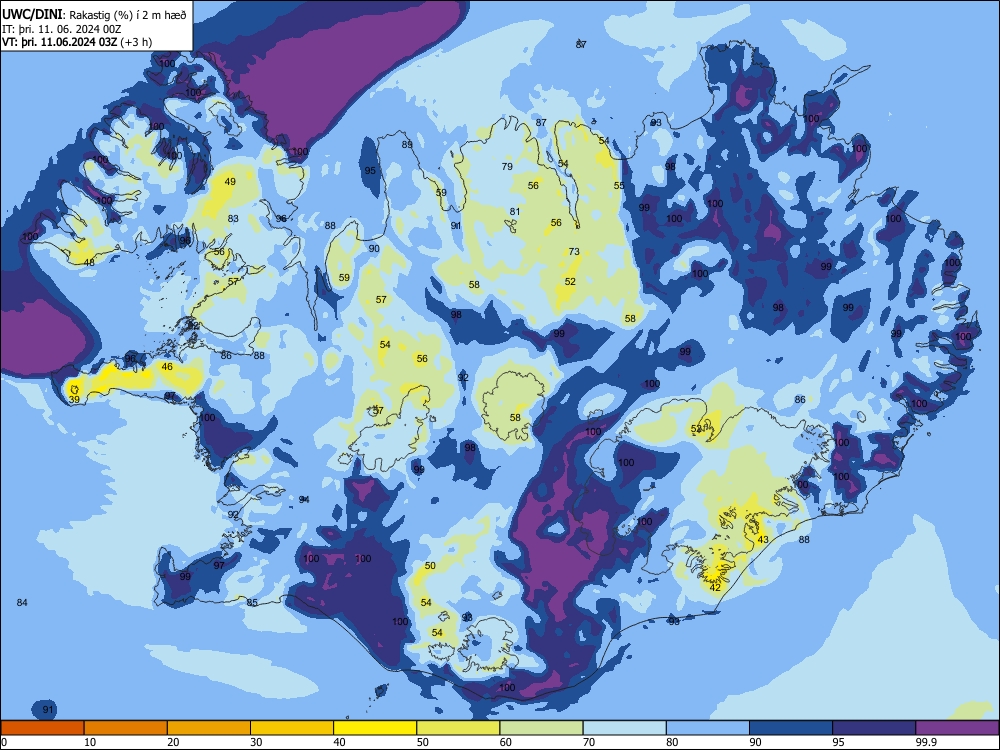This screenshot has height=750, width=1000.
Task: Click the humidity value '55' on the map
Action: pos(619,186)
